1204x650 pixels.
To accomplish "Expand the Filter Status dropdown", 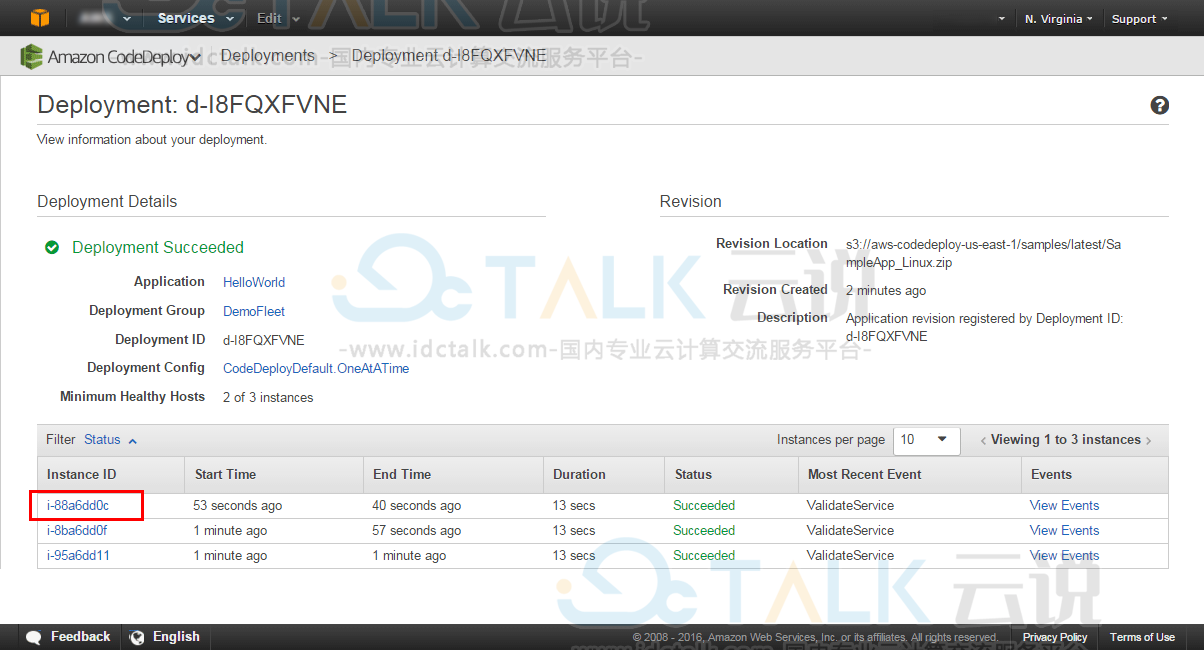I will click(x=111, y=440).
